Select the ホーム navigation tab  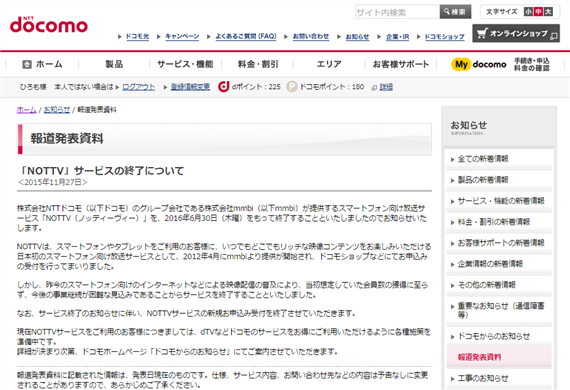[43, 64]
